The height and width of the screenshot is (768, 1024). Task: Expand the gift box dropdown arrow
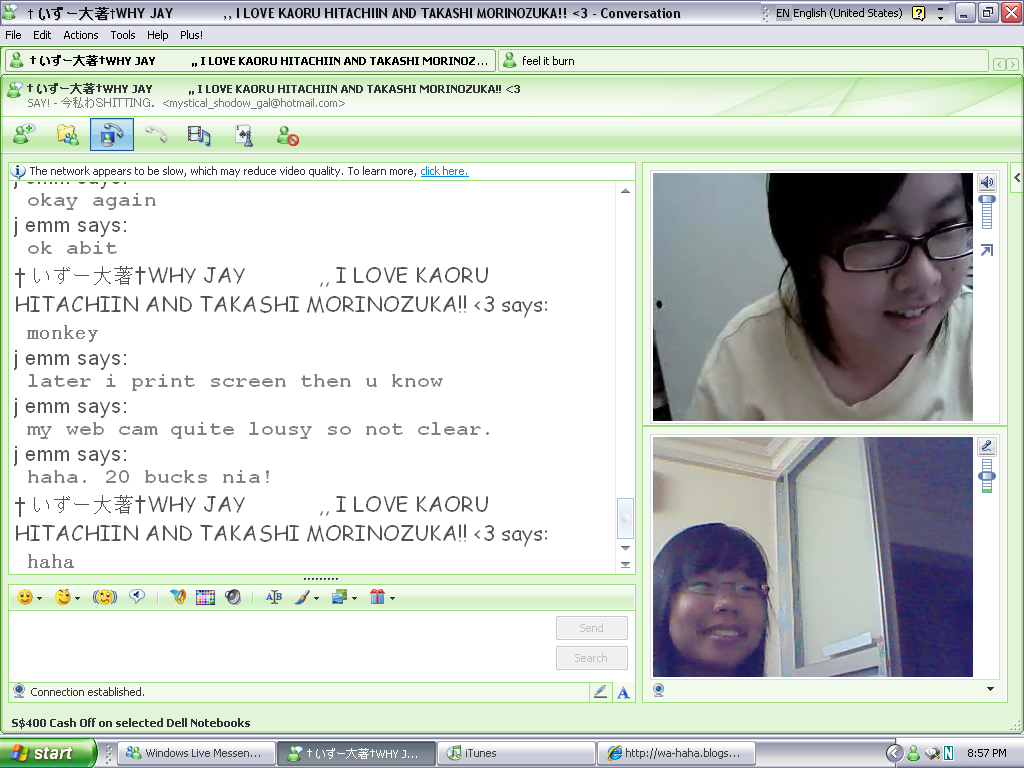tap(392, 598)
